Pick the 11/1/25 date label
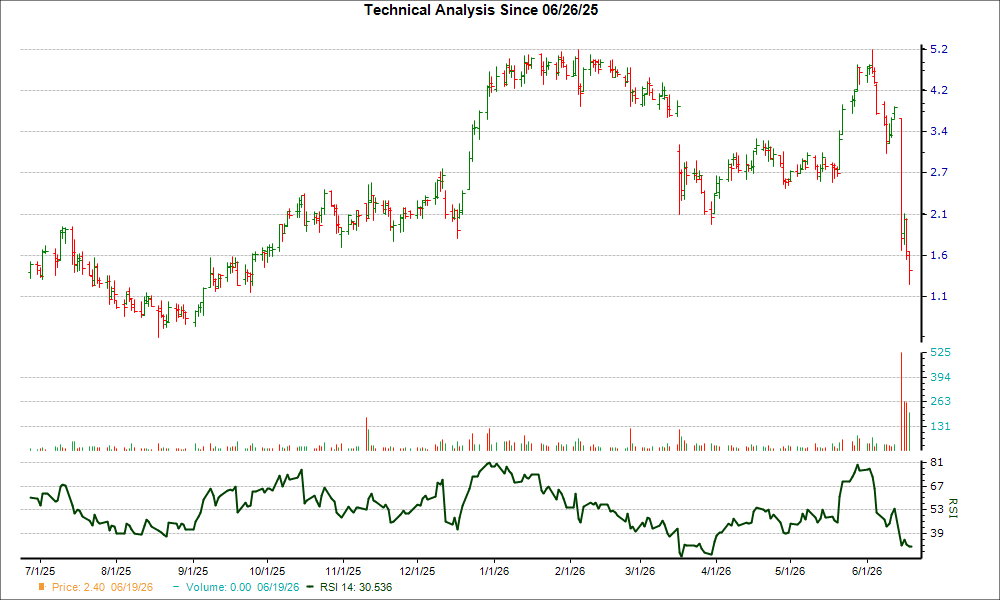Image resolution: width=1000 pixels, height=600 pixels. tap(343, 571)
